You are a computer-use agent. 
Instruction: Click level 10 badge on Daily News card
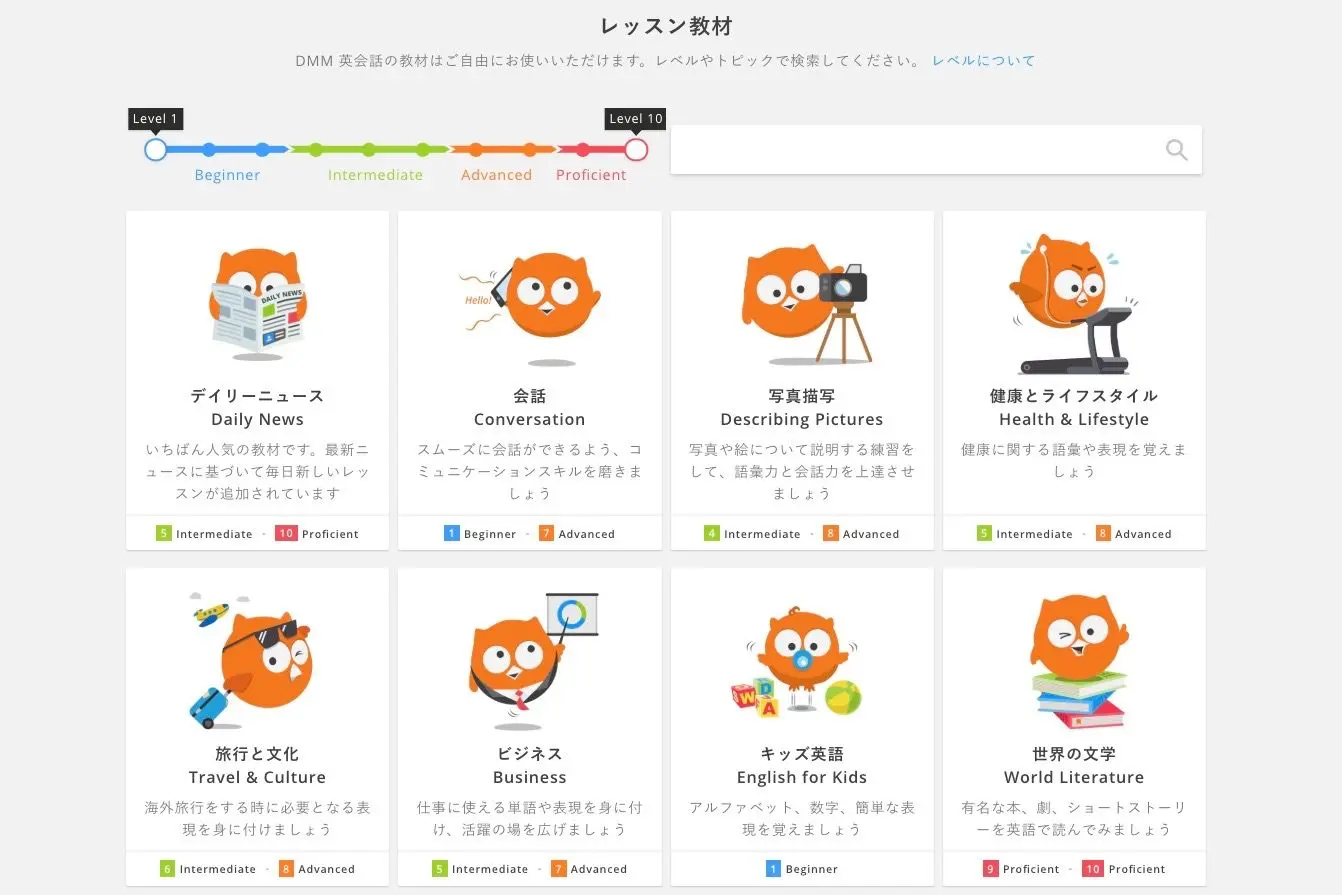tap(286, 533)
